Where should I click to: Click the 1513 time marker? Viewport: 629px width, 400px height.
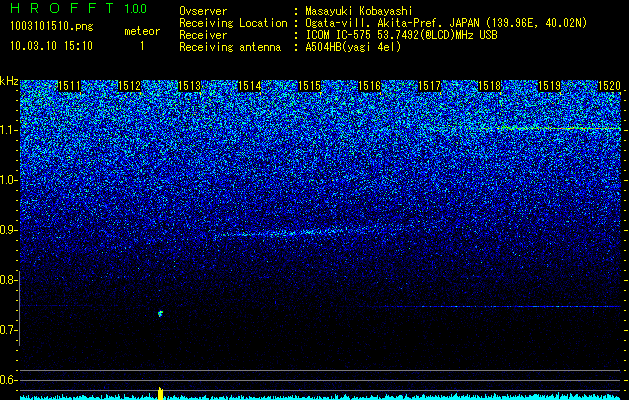[x=189, y=86]
